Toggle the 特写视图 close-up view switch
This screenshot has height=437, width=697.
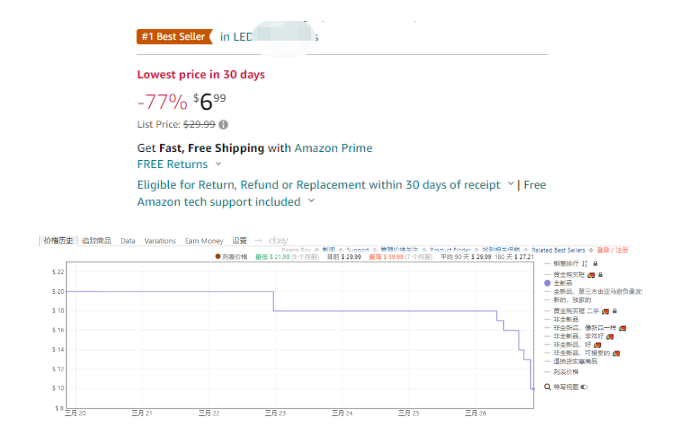[585, 387]
